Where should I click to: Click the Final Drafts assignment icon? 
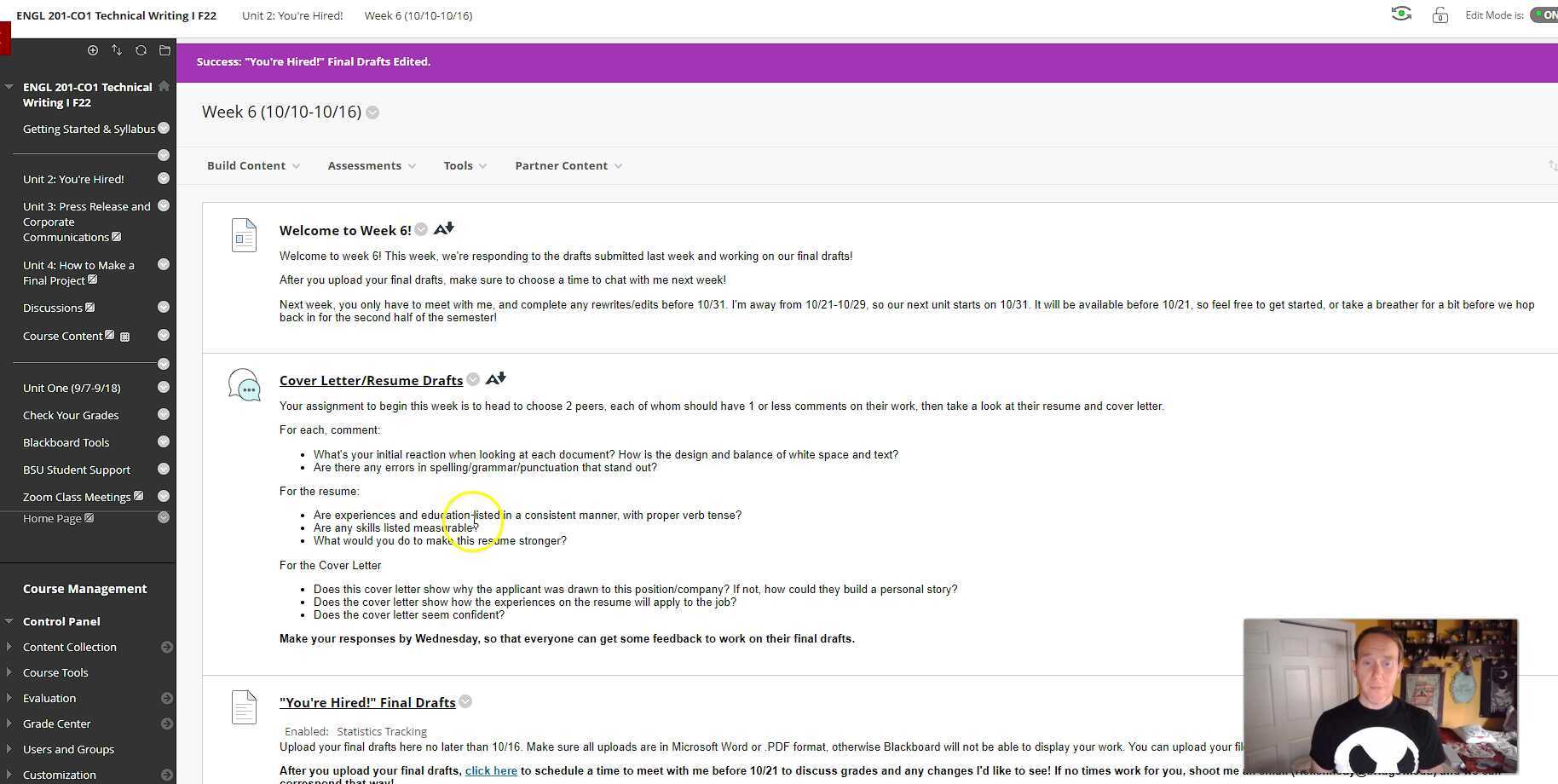click(244, 707)
